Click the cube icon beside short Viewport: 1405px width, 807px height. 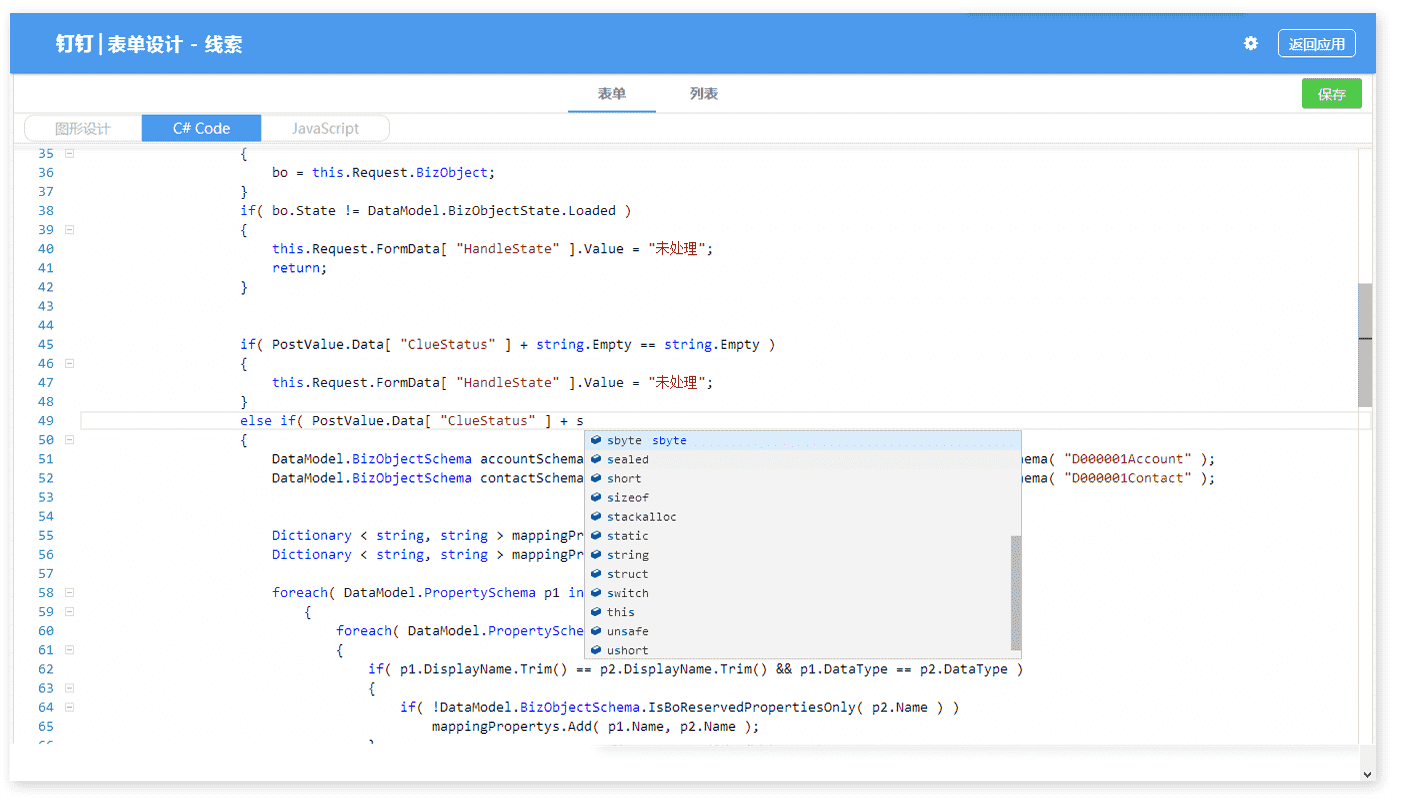click(596, 479)
